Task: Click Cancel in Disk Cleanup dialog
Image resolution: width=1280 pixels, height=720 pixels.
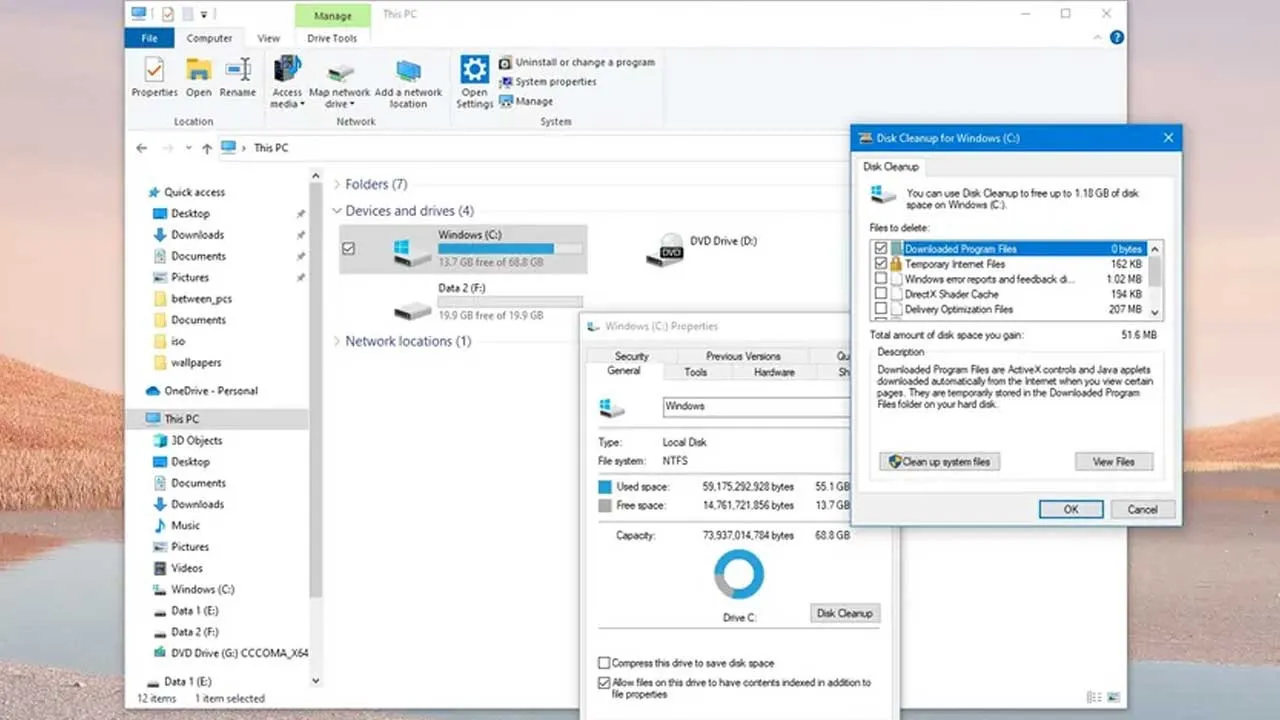Action: click(x=1142, y=509)
